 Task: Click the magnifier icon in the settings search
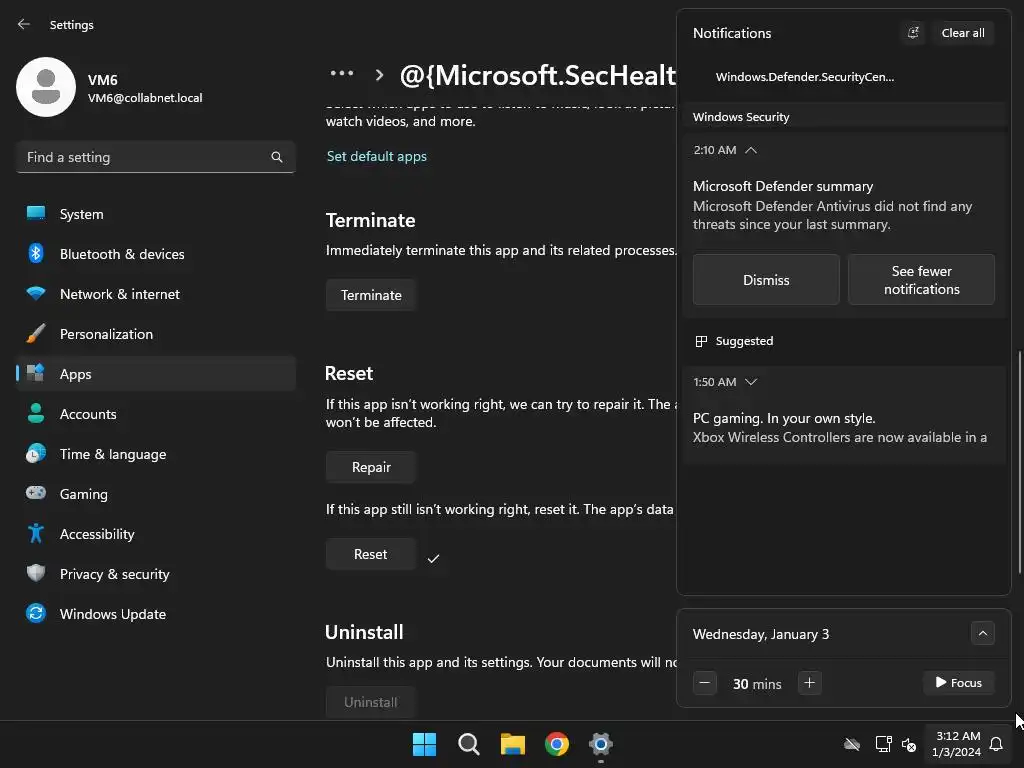click(276, 157)
